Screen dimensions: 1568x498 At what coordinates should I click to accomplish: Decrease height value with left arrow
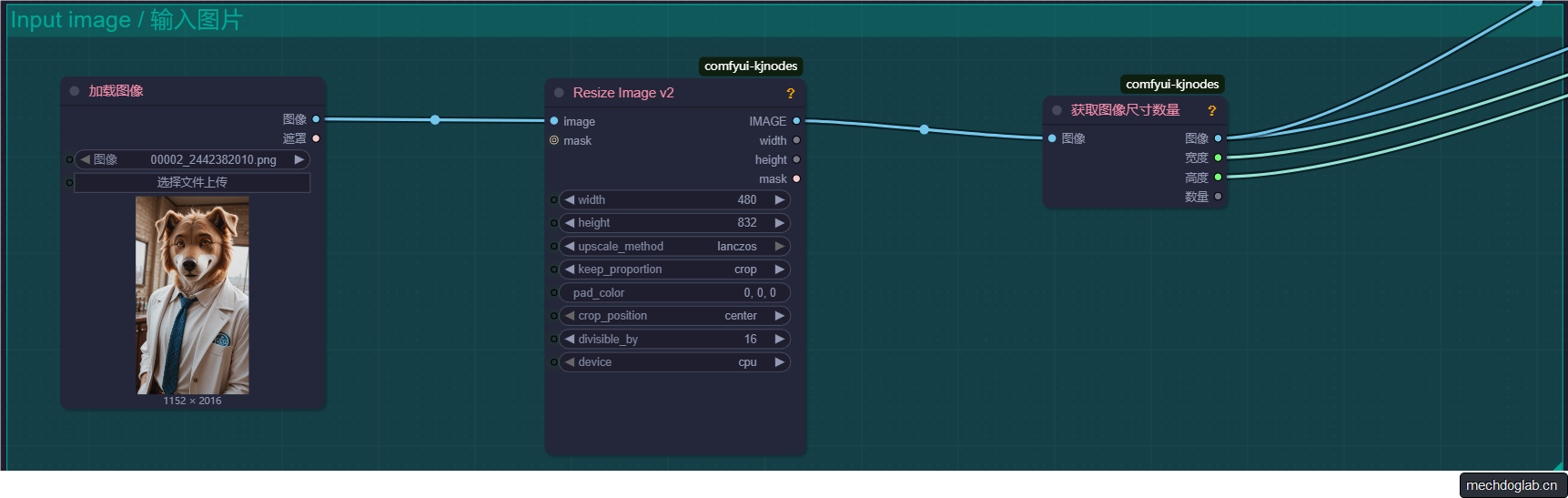pos(570,223)
